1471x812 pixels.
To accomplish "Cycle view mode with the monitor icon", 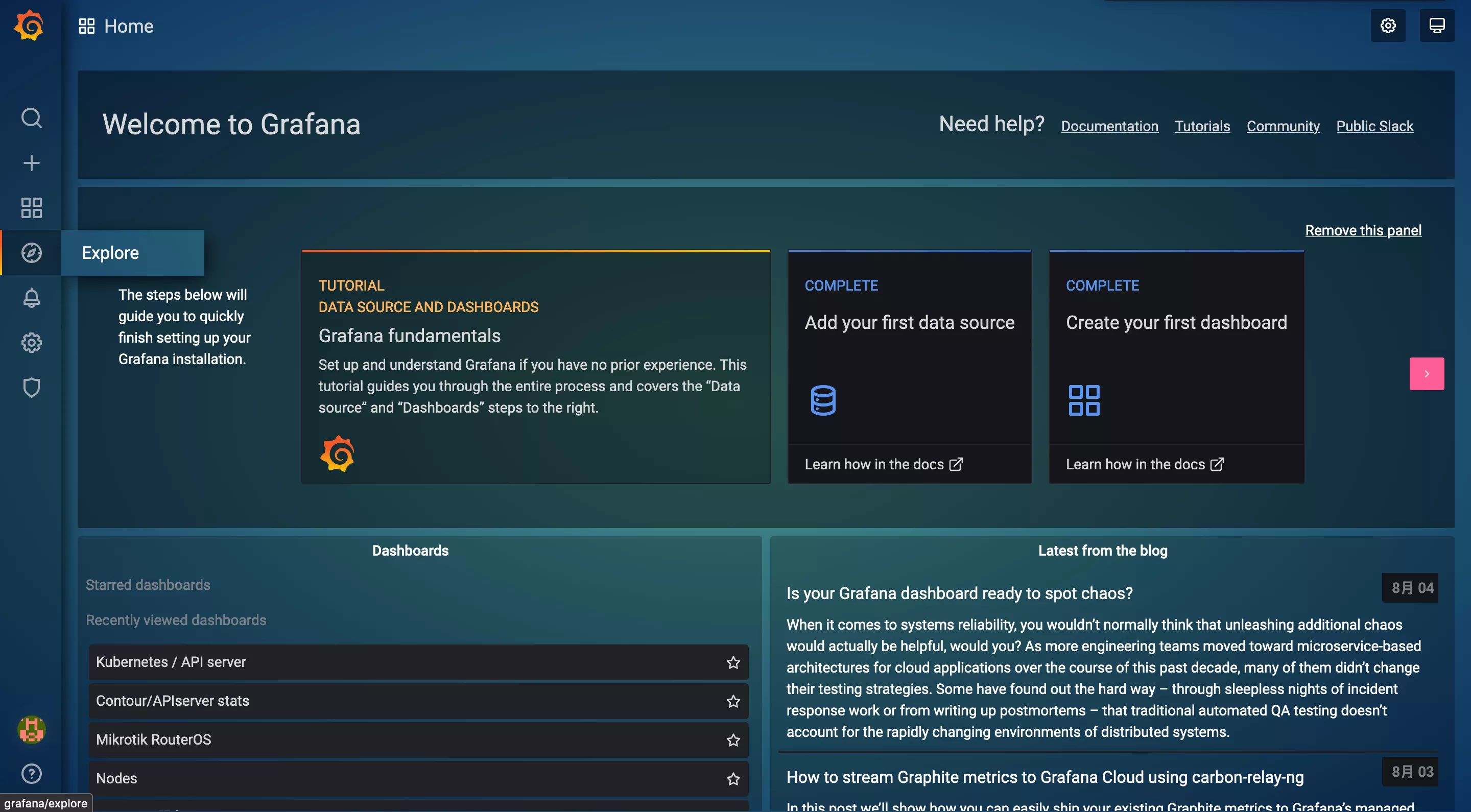I will [1437, 26].
